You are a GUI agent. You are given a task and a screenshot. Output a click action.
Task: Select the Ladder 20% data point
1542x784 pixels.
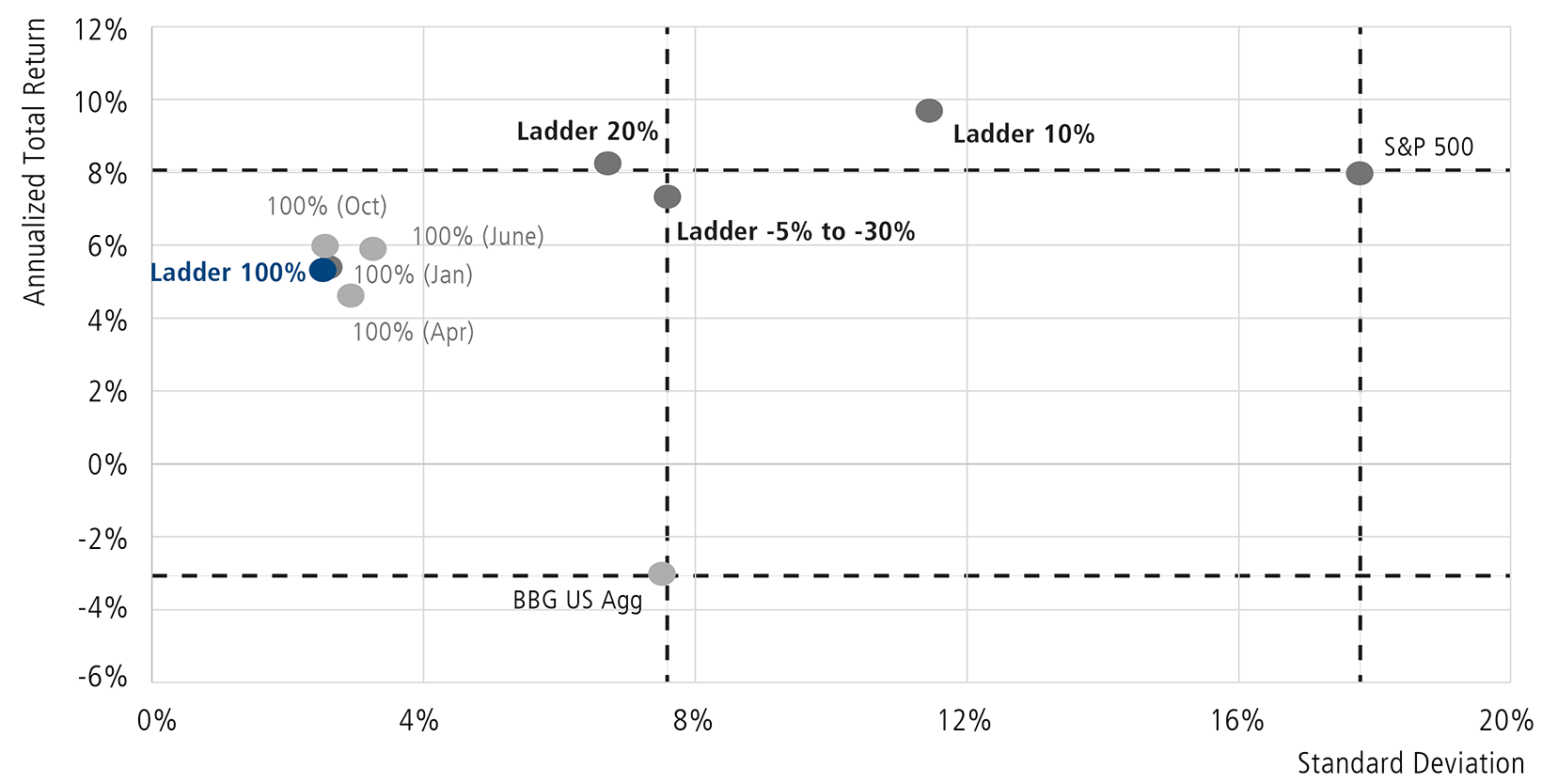coord(608,164)
